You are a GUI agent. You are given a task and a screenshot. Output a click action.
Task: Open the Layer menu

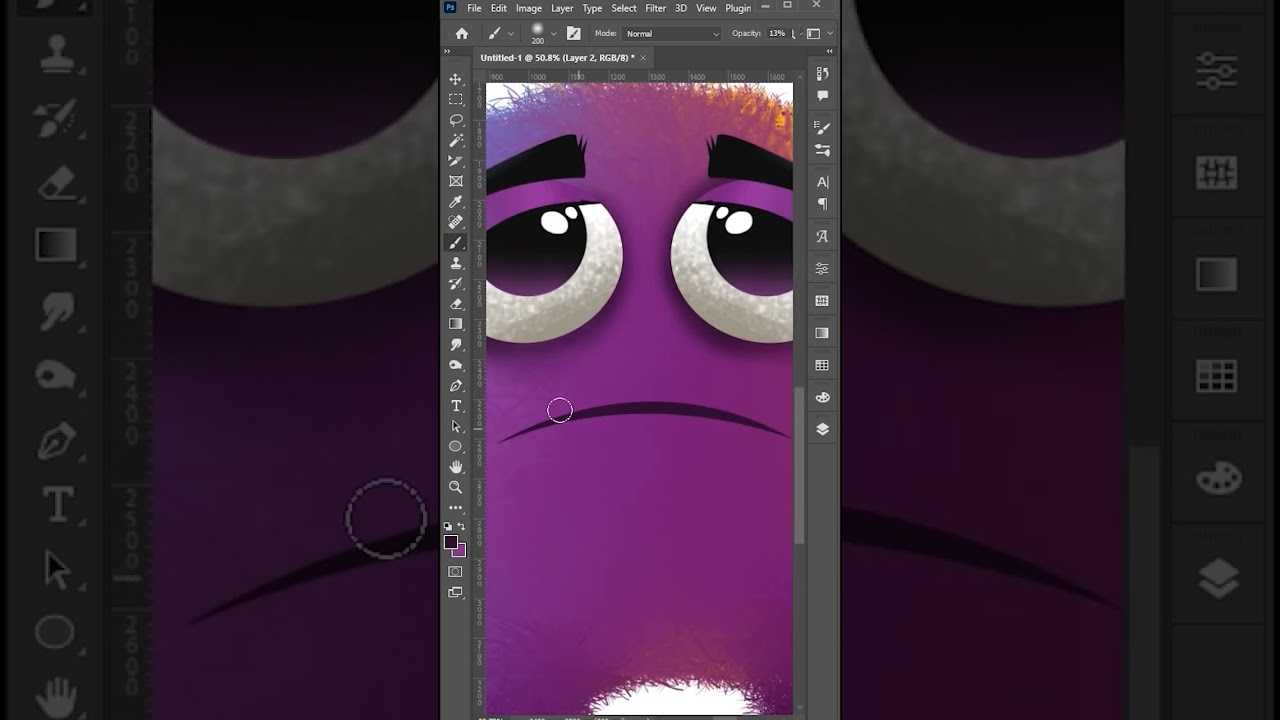pyautogui.click(x=562, y=8)
